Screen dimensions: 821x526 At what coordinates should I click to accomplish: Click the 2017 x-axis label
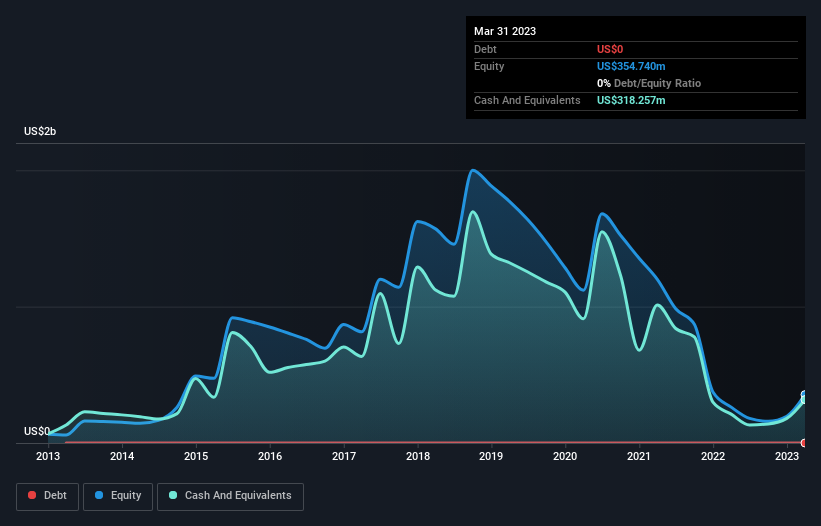coord(343,456)
